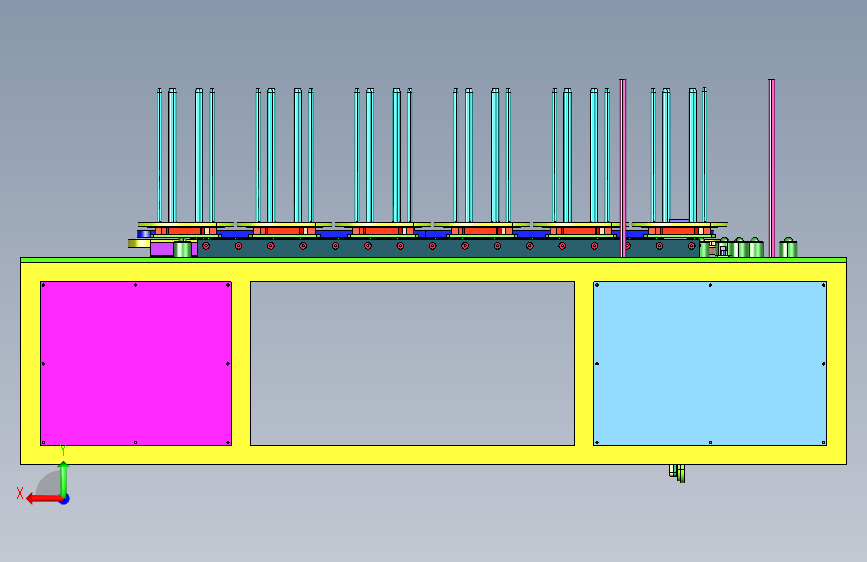This screenshot has height=562, width=867.
Task: Select the small bracket beneath the yellow frame
Action: [677, 473]
